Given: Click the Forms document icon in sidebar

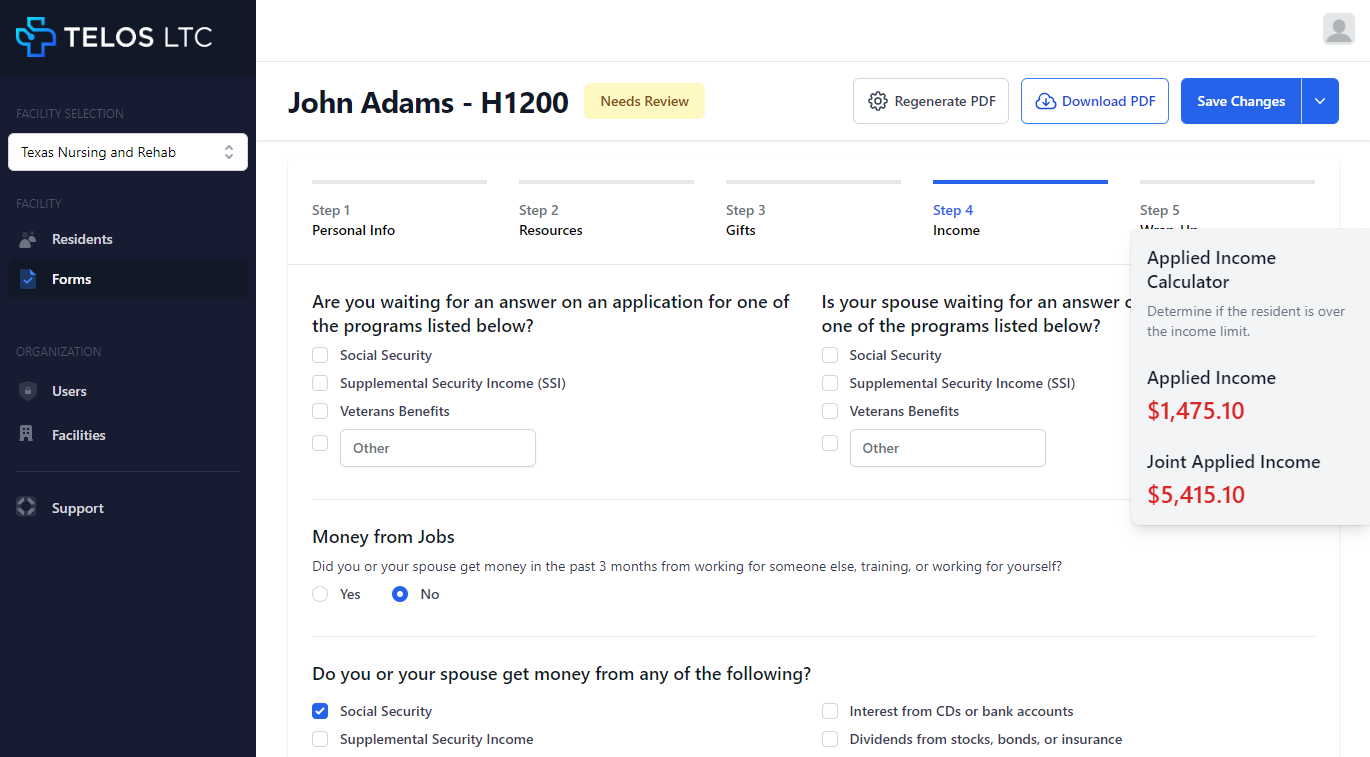Looking at the screenshot, I should 28,279.
